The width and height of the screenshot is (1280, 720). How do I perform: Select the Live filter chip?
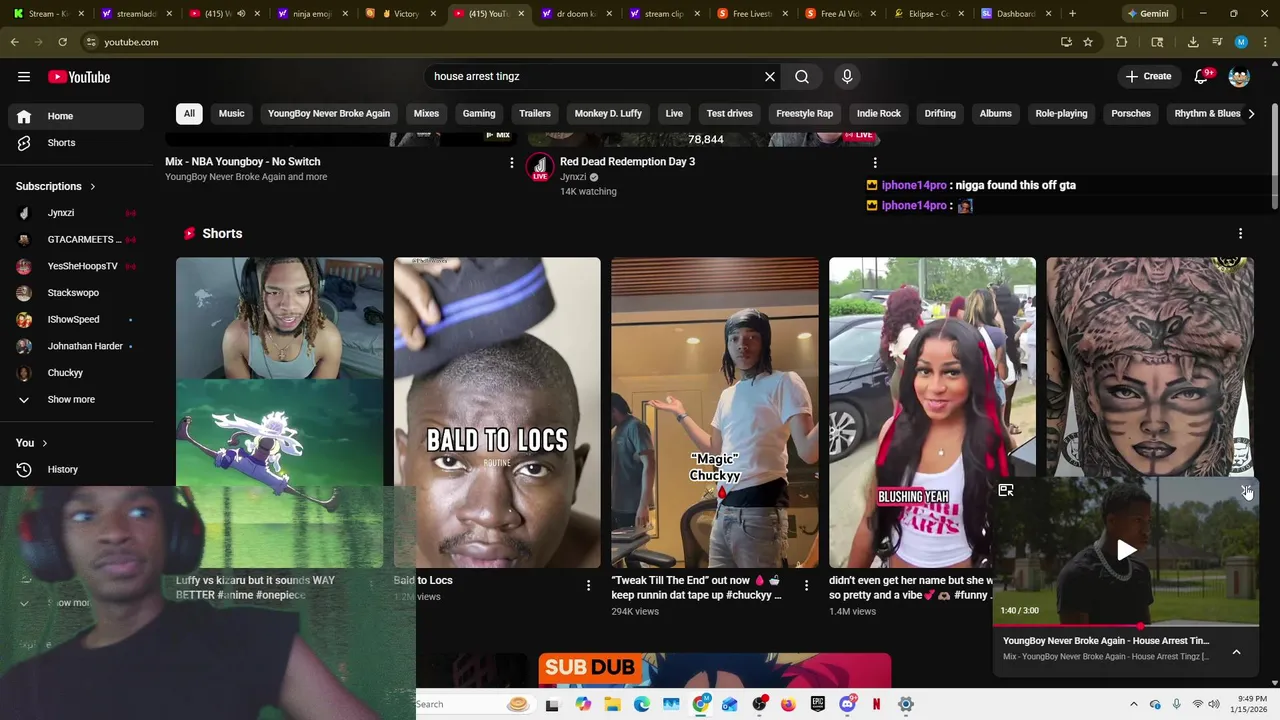pyautogui.click(x=674, y=114)
